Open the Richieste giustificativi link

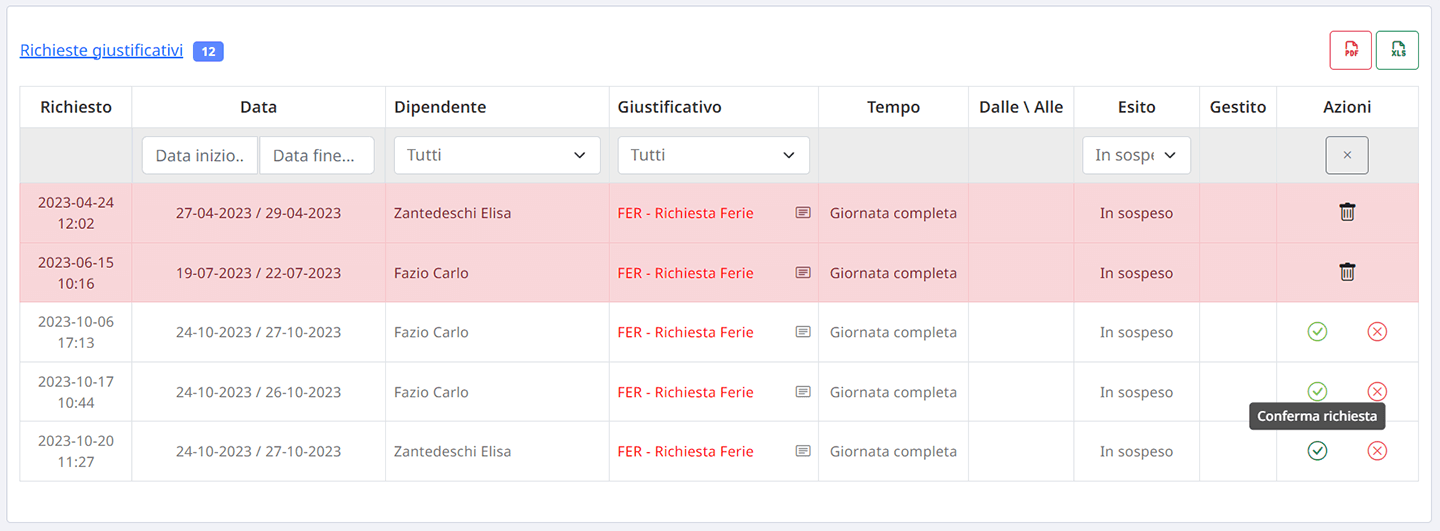[101, 50]
